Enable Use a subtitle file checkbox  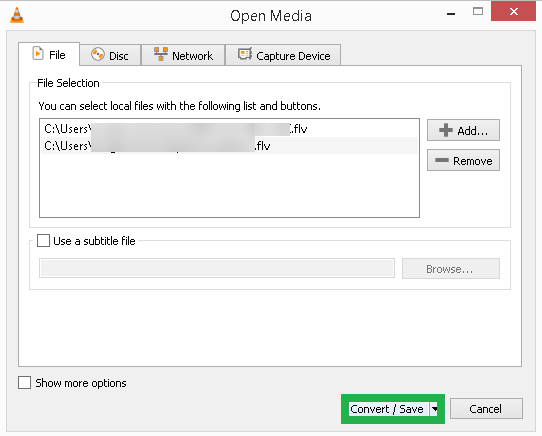coord(44,241)
